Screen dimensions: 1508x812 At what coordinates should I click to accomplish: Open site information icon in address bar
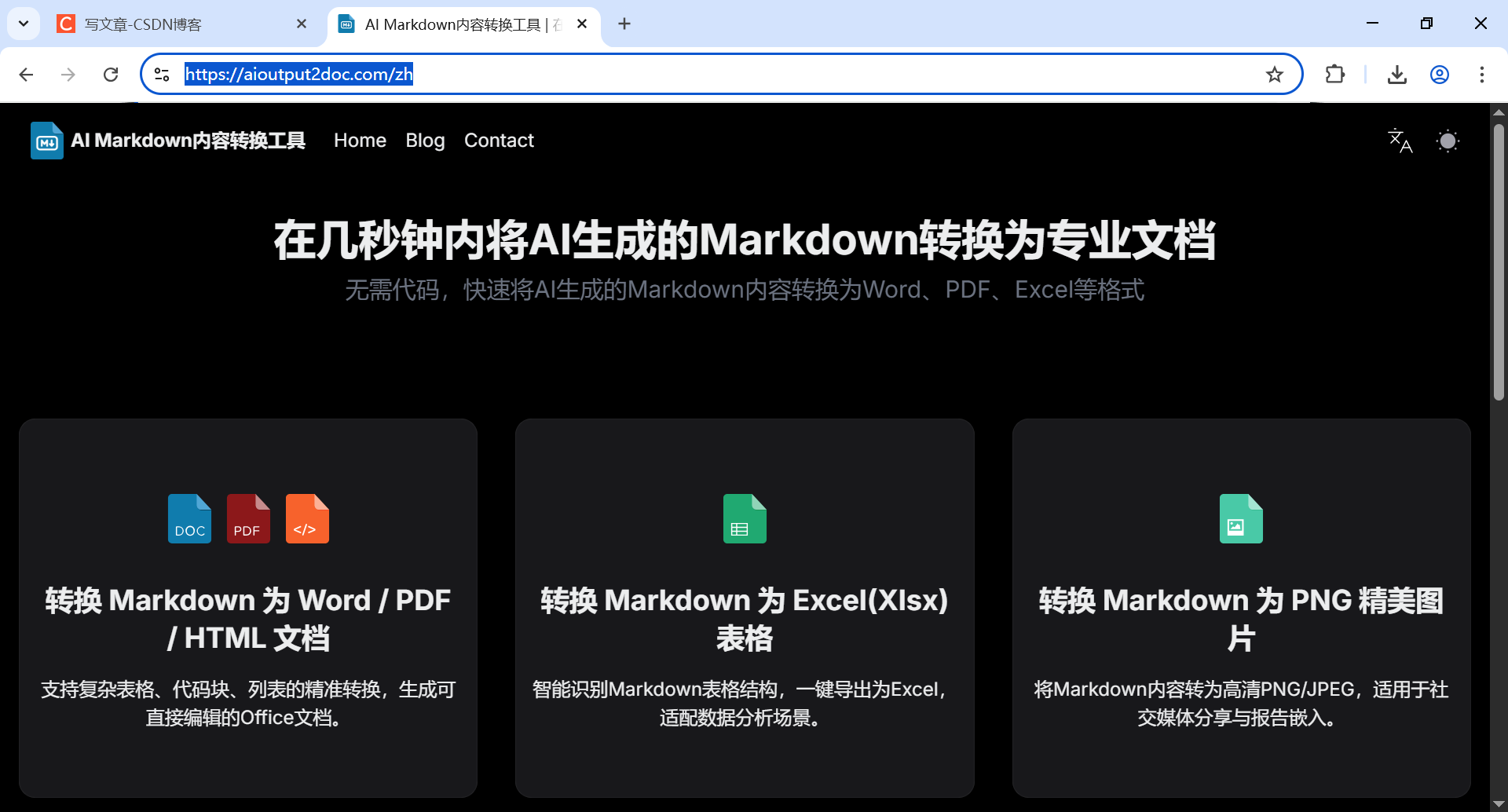pyautogui.click(x=162, y=75)
